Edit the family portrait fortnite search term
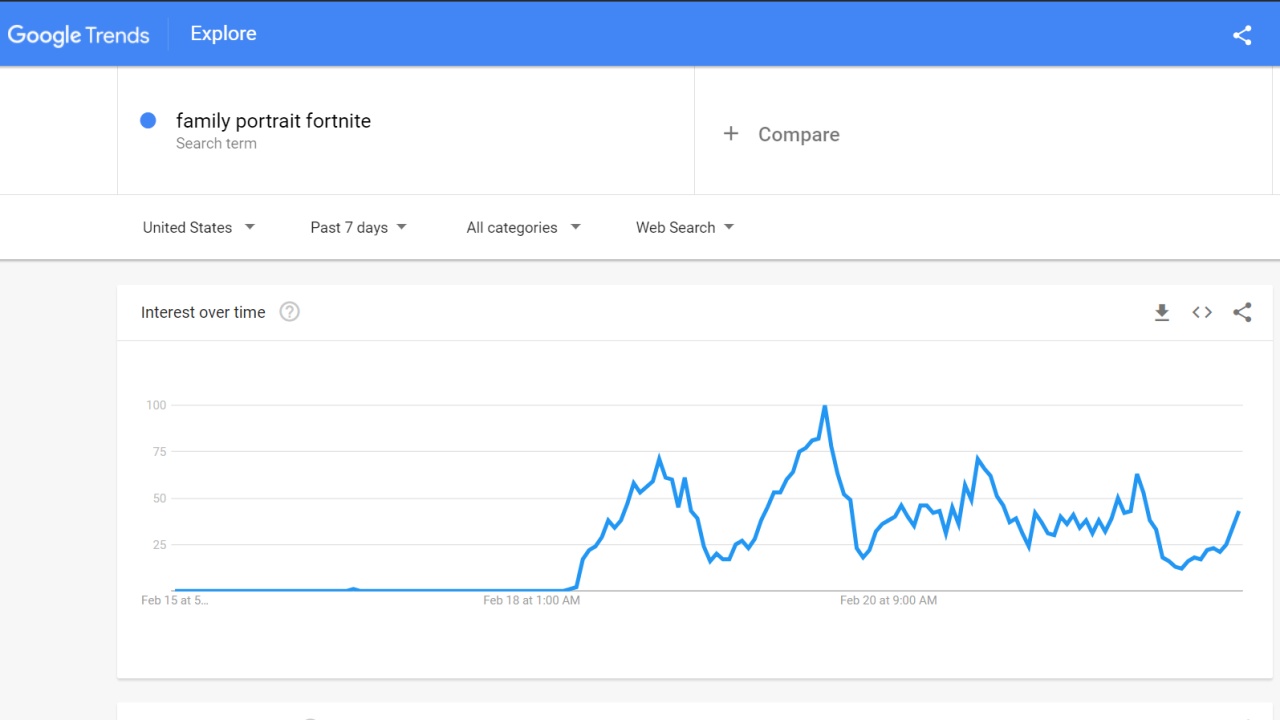The height and width of the screenshot is (720, 1280). coord(273,121)
